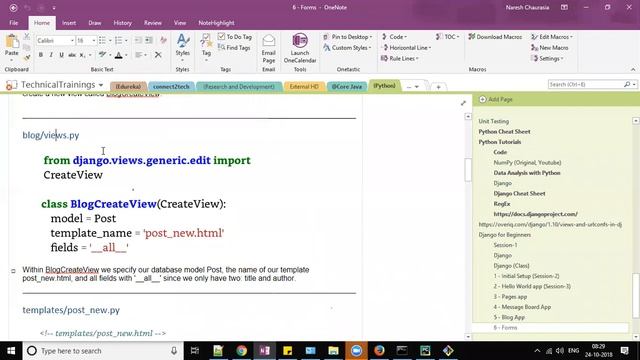
Task: Add a To Do Tag
Action: [235, 37]
